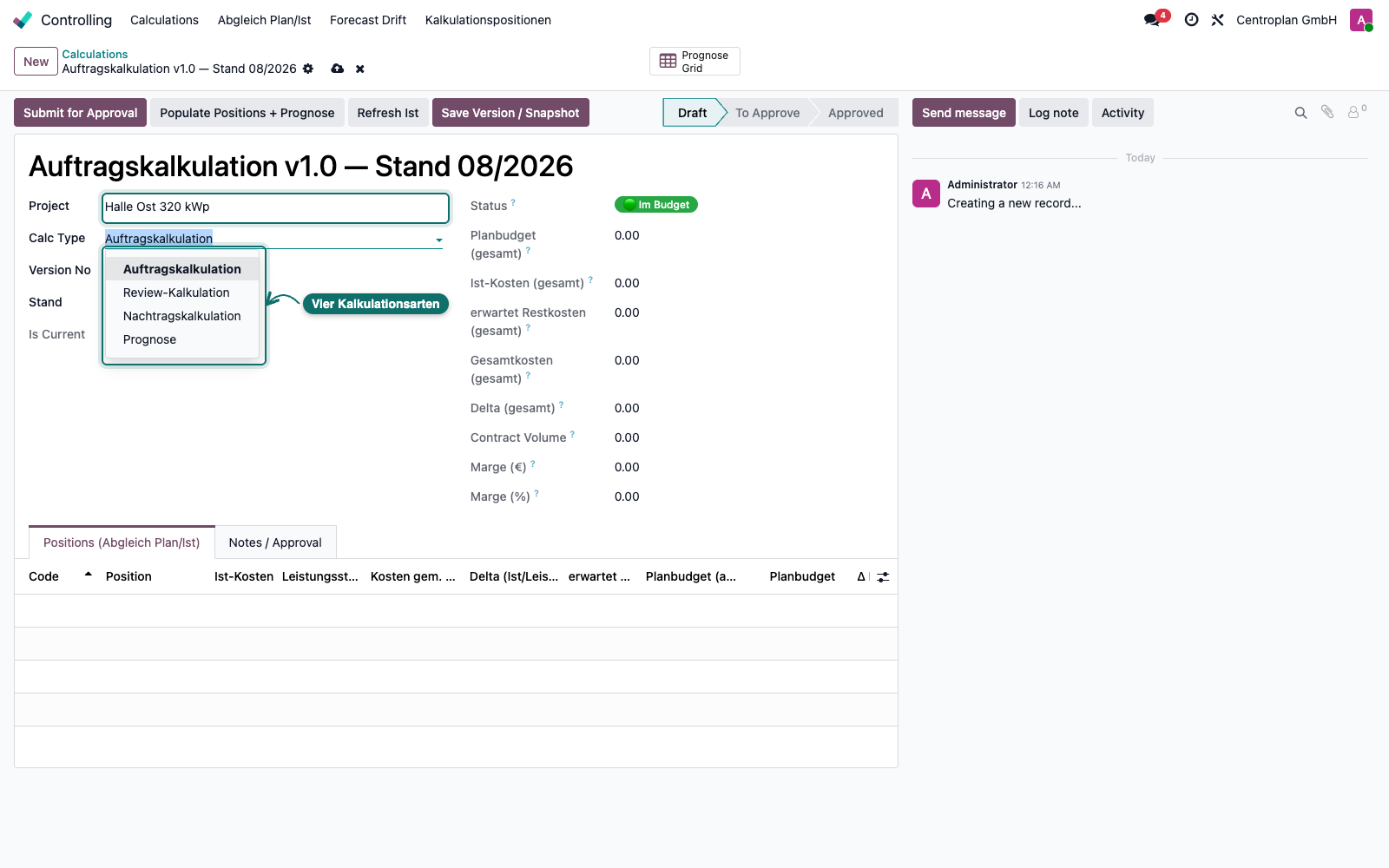This screenshot has width=1389, height=868.
Task: Select Auftragskalkulation option in dropdown
Action: coord(182,269)
